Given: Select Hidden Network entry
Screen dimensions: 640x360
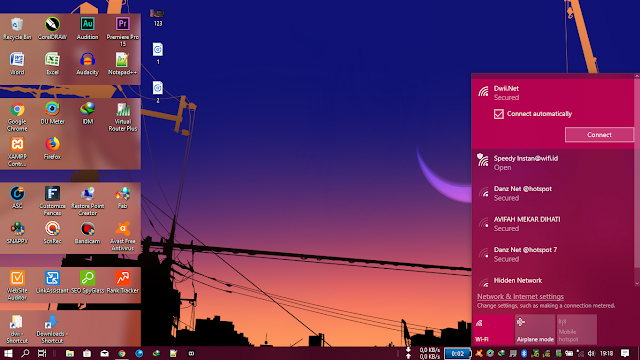Looking at the screenshot, I should (553, 281).
